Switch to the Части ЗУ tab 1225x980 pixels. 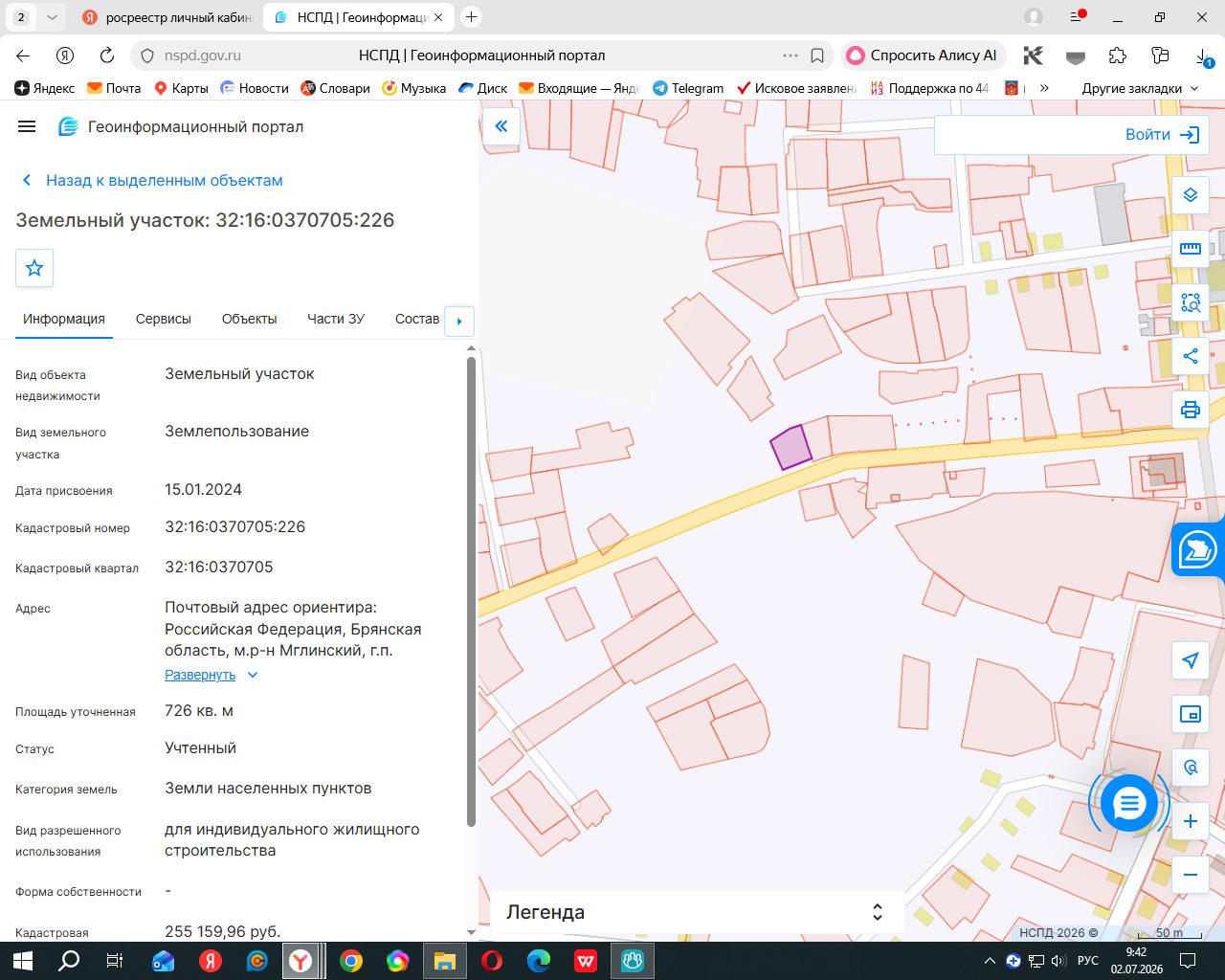coord(336,319)
